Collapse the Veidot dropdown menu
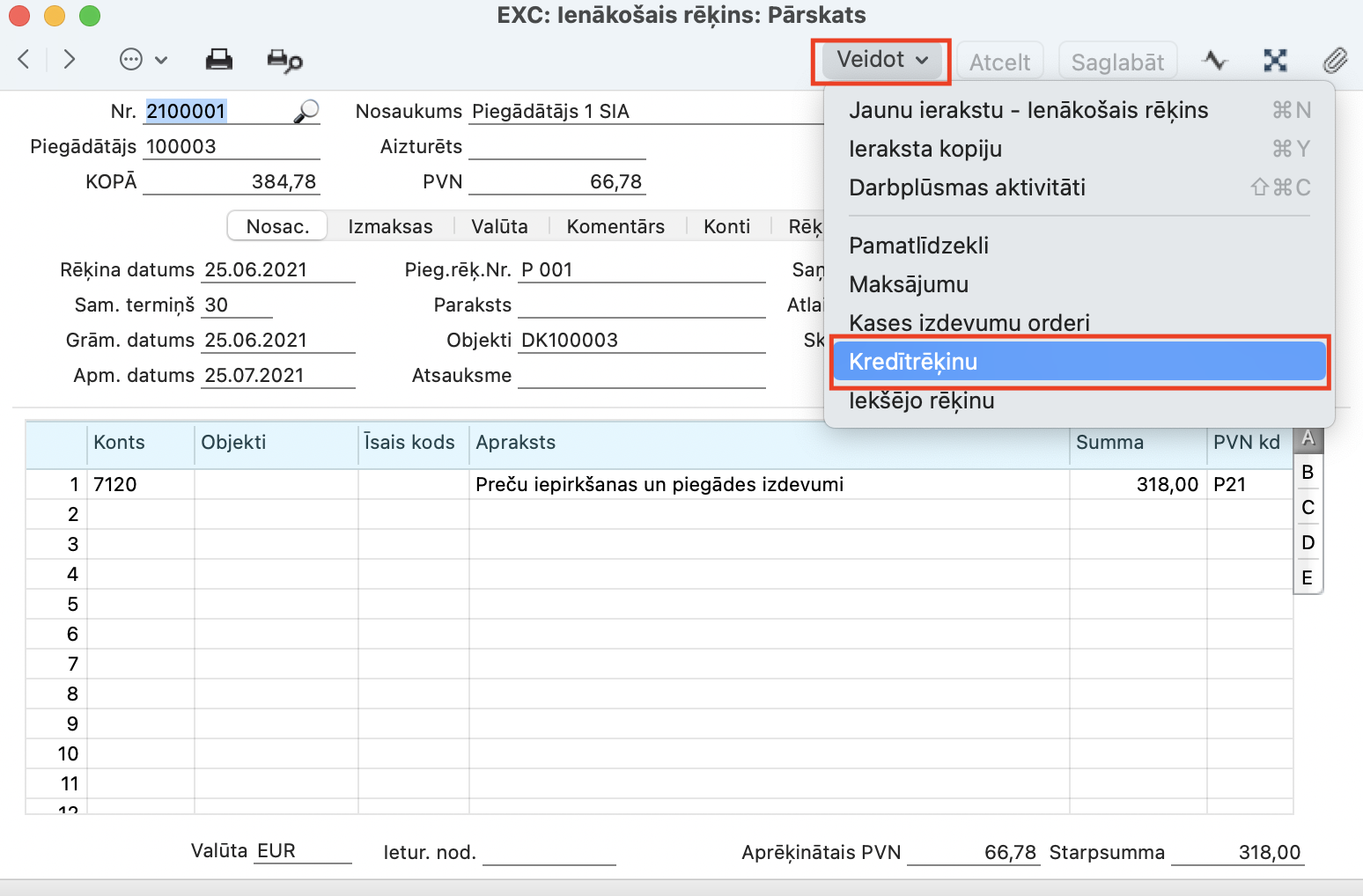Screen dimensions: 1363x896 [x=880, y=60]
